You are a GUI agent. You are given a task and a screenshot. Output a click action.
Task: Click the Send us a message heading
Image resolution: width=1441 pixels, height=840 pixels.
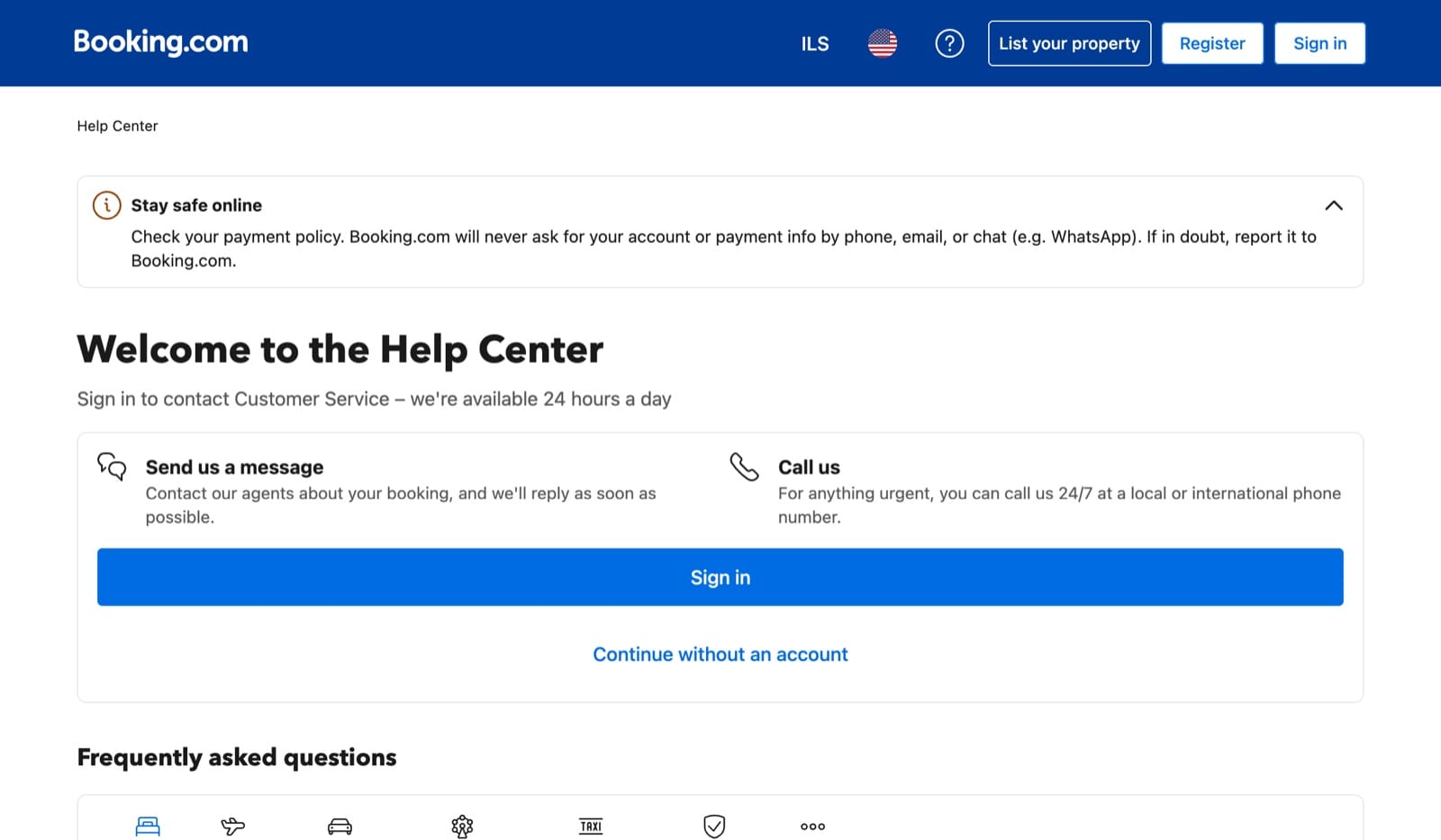coord(234,467)
